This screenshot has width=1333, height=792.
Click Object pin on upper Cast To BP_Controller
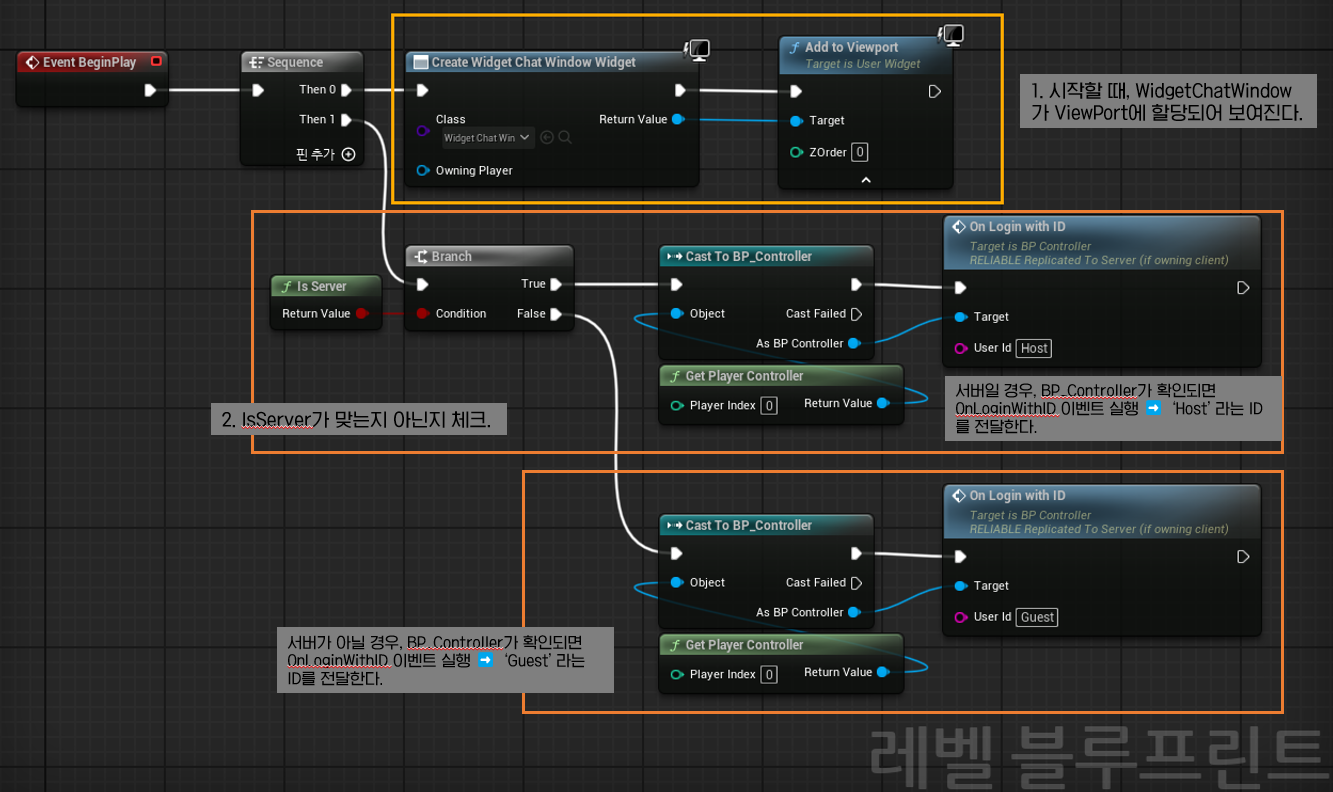point(677,313)
